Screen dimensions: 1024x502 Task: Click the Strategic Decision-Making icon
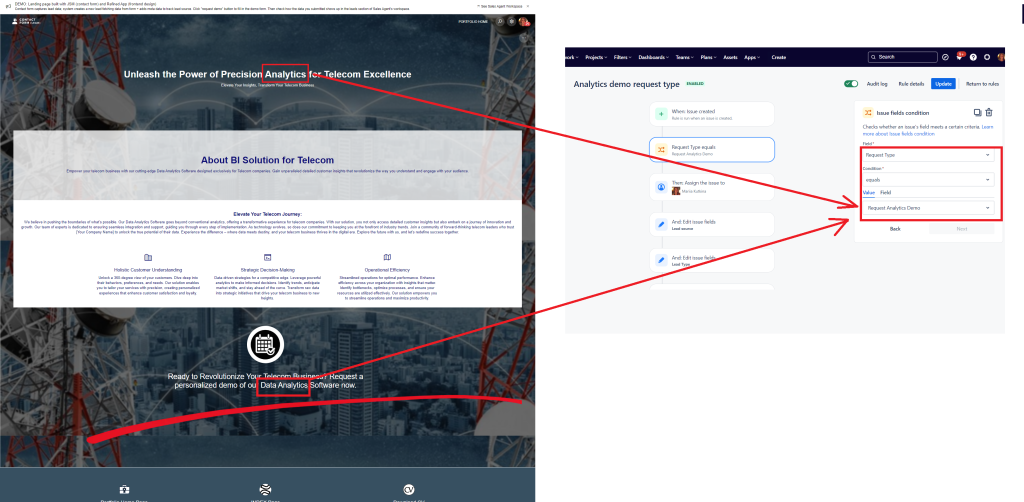(x=267, y=258)
